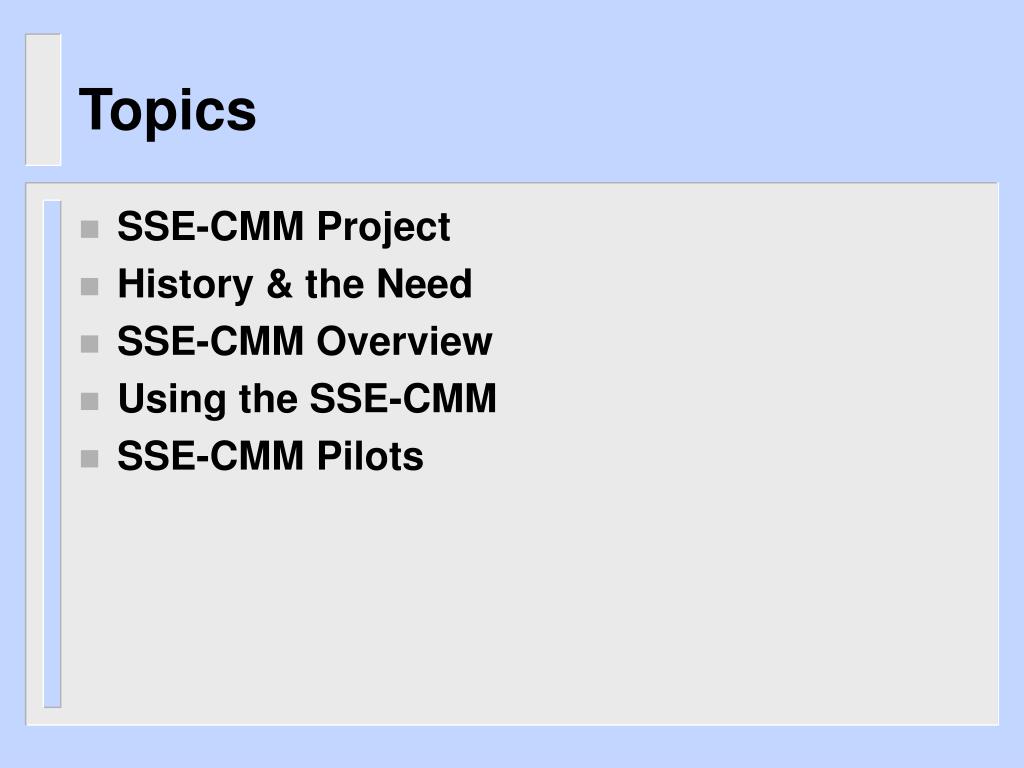This screenshot has height=768, width=1024.
Task: Click the bullet square beside History & the Need
Action: pyautogui.click(x=89, y=287)
